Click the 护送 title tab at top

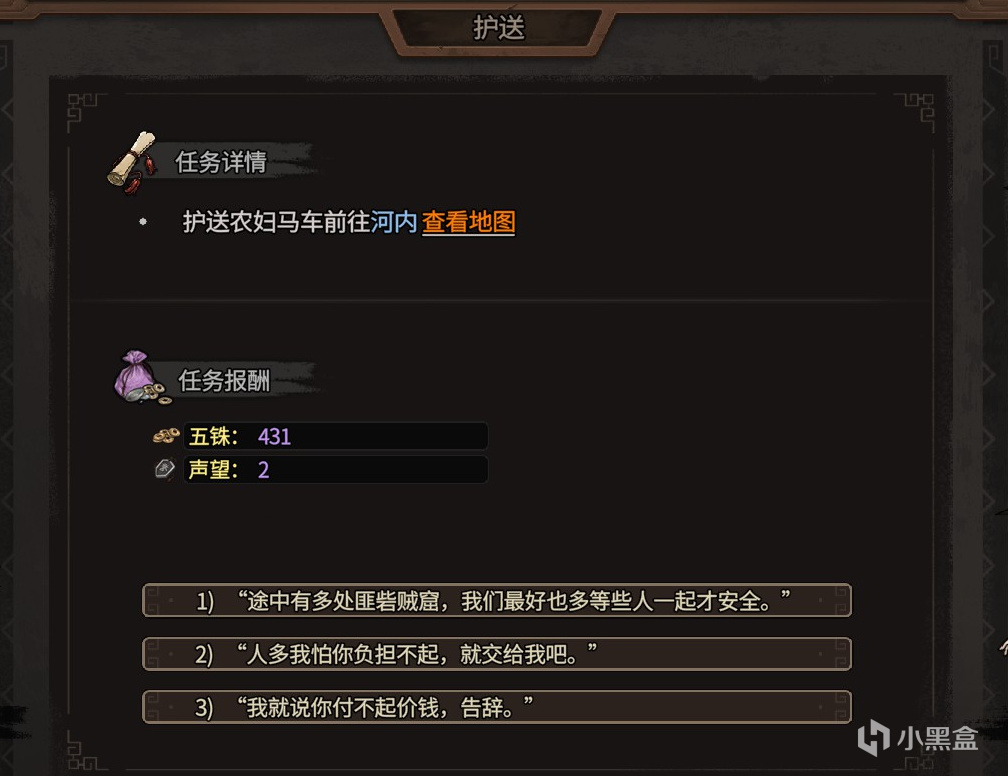click(498, 28)
